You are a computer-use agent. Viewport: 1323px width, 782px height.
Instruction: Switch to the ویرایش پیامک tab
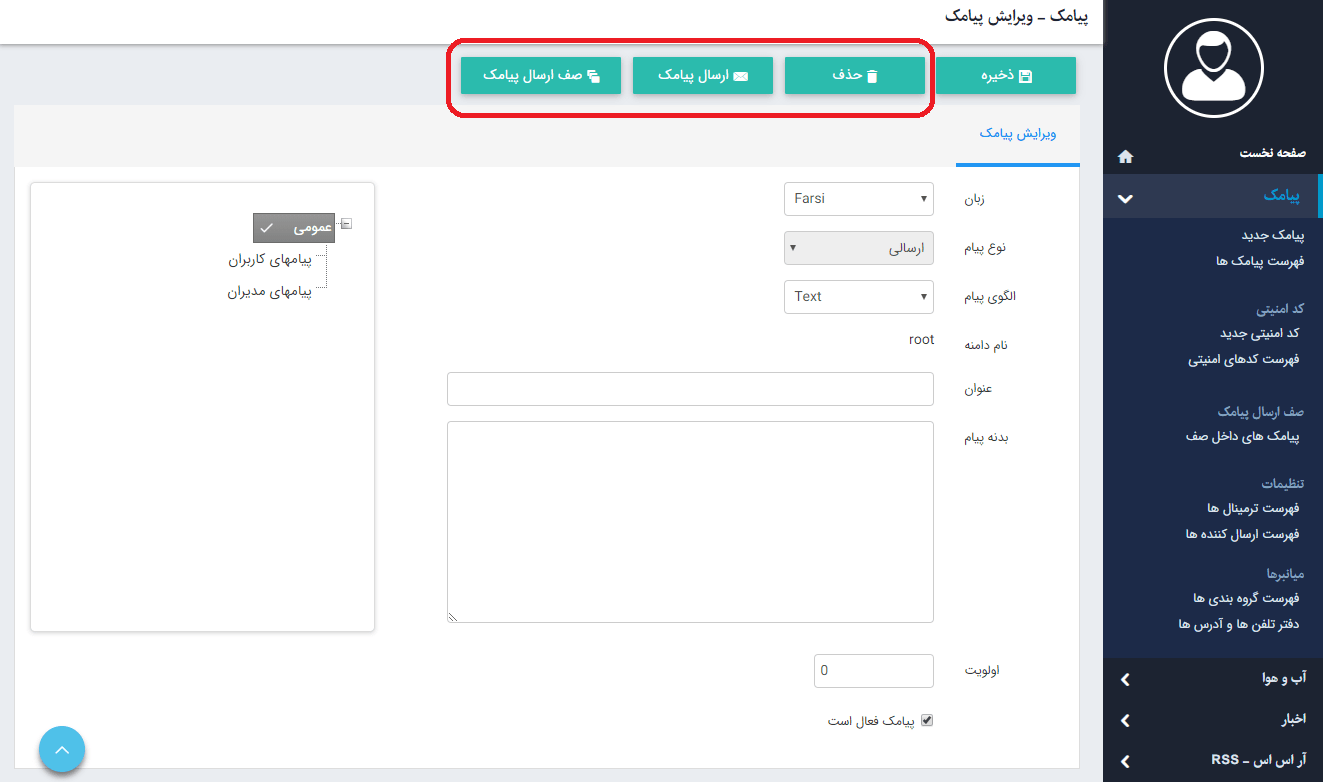(1017, 134)
